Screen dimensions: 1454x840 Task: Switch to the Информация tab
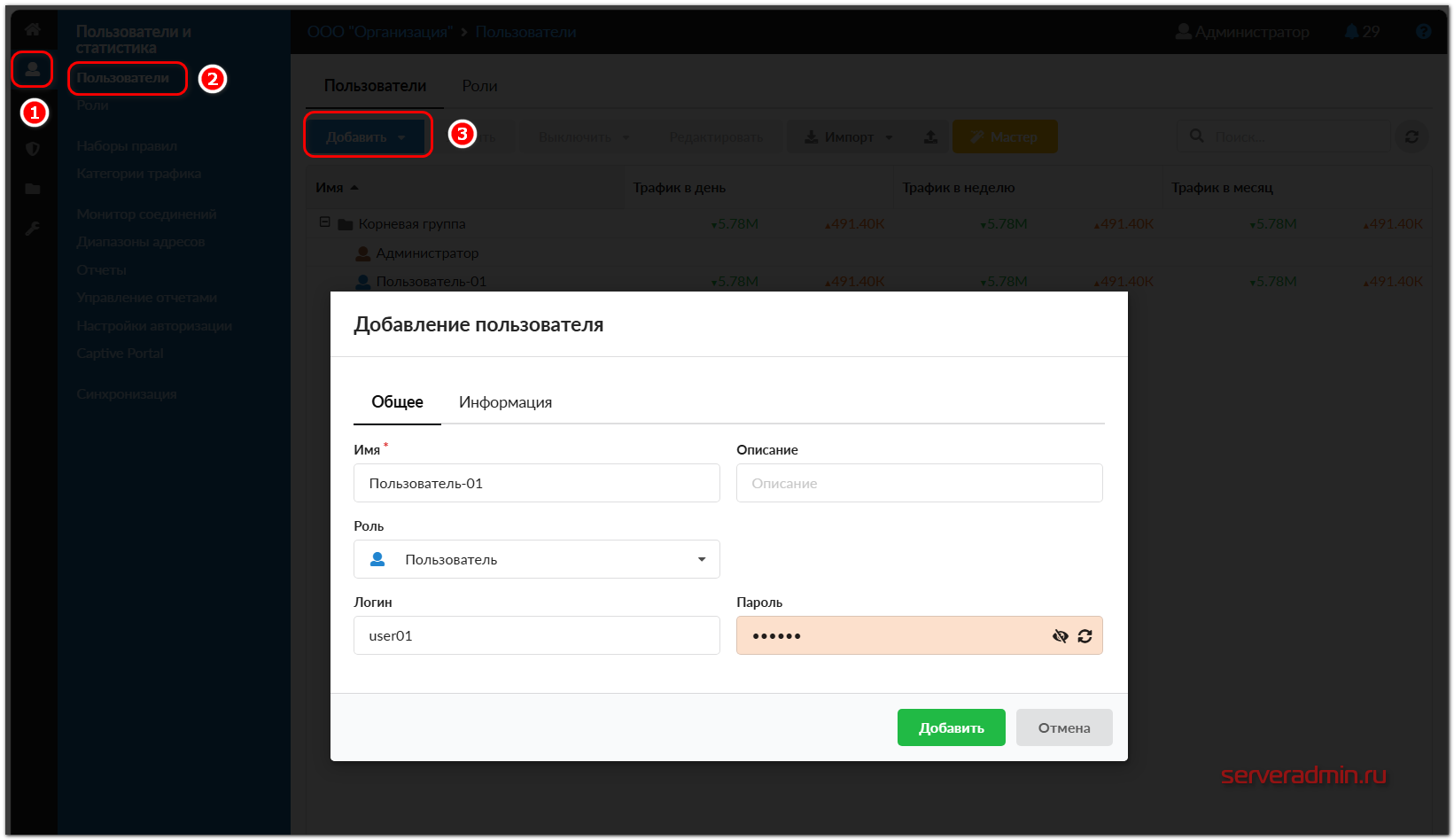coord(505,402)
